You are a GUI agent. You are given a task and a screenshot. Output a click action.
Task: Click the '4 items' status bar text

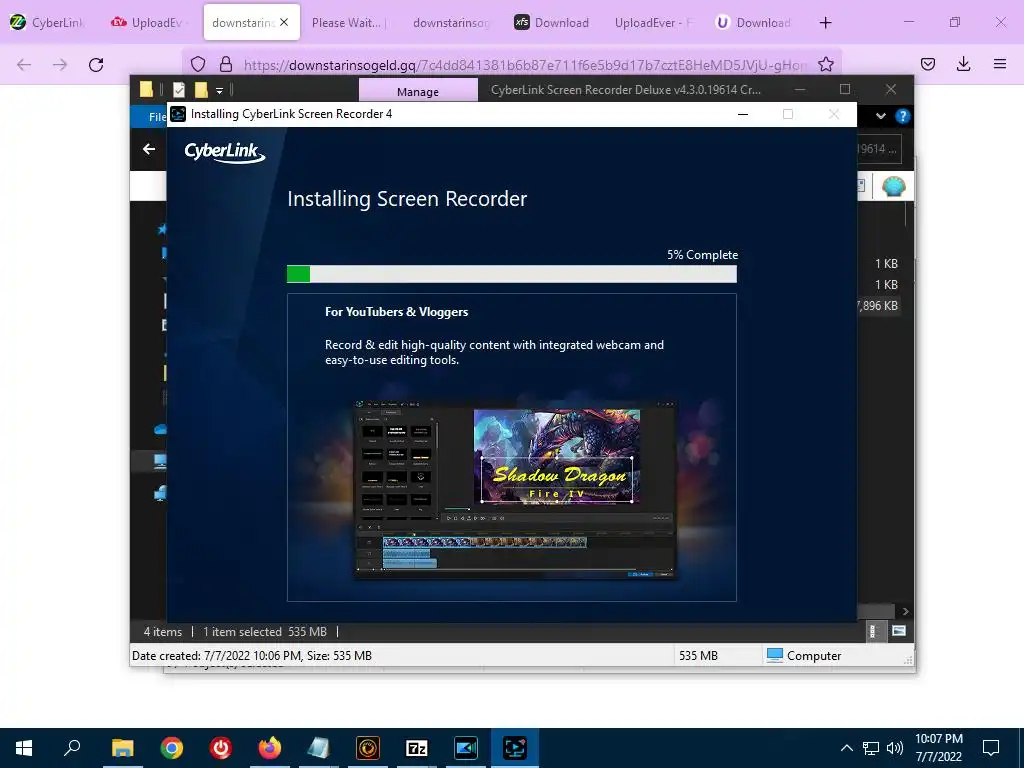coord(163,632)
